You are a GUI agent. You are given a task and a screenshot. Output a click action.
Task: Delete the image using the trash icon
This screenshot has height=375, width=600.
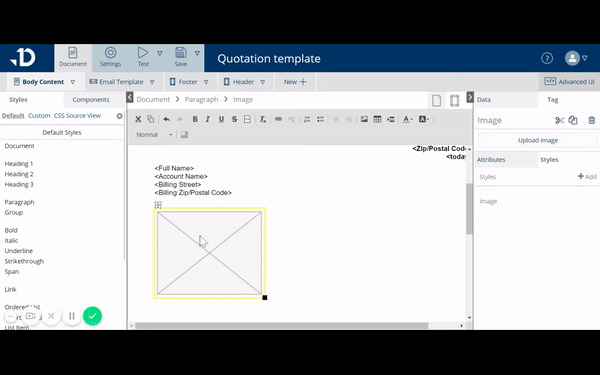pos(592,121)
